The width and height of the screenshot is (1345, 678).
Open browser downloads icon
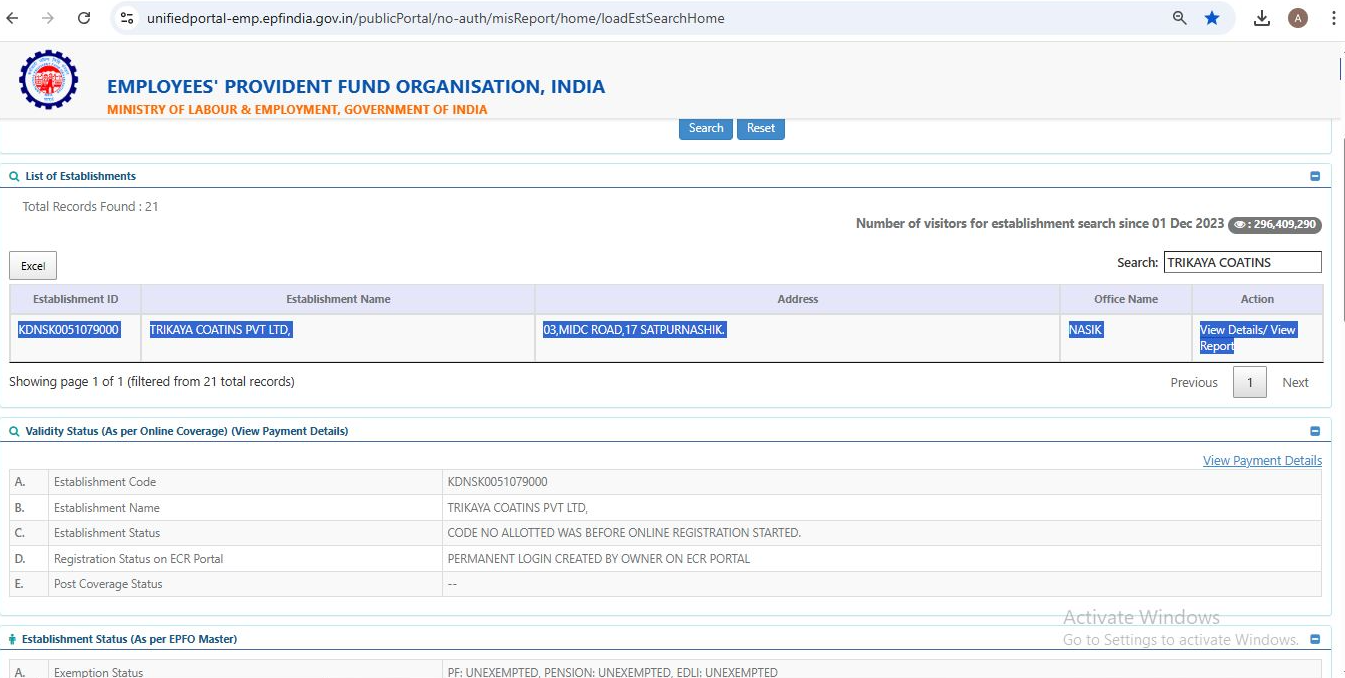[x=1262, y=18]
